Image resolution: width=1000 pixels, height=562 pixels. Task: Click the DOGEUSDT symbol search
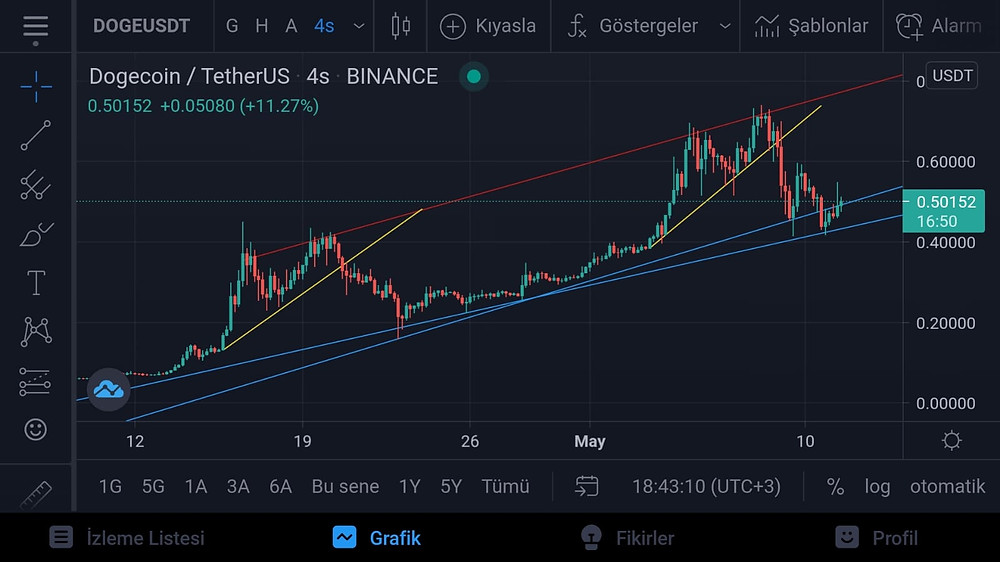pyautogui.click(x=142, y=26)
